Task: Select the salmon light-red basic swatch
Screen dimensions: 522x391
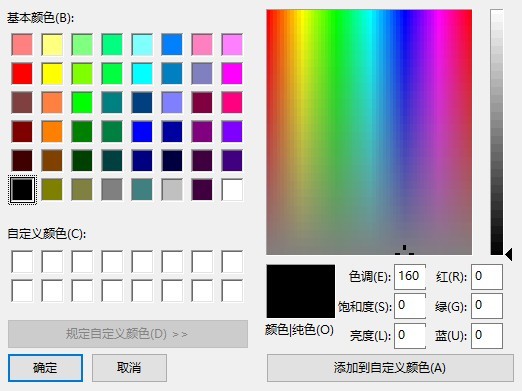Action: [22, 44]
